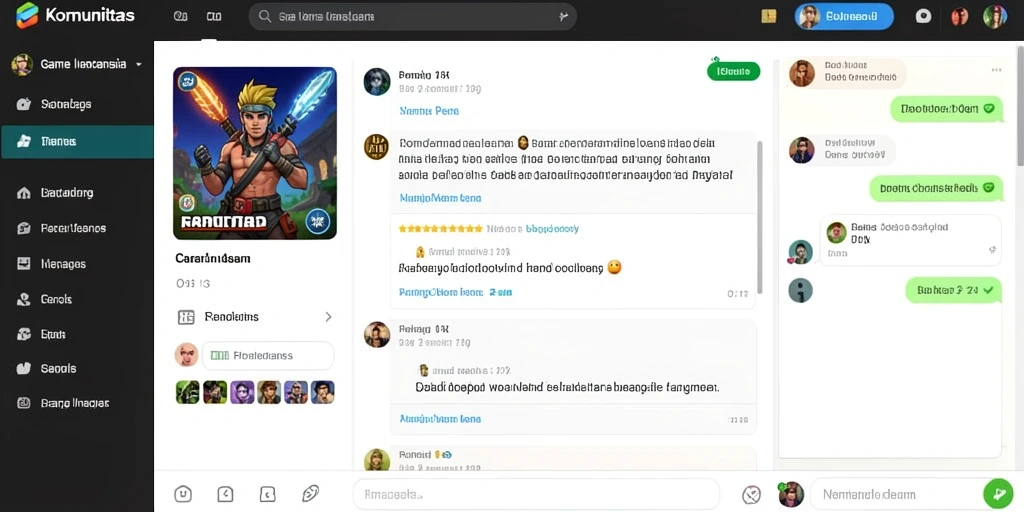Click the smiley emoji icon in bottom toolbar
Screen dimensions: 1024x512
(183, 494)
